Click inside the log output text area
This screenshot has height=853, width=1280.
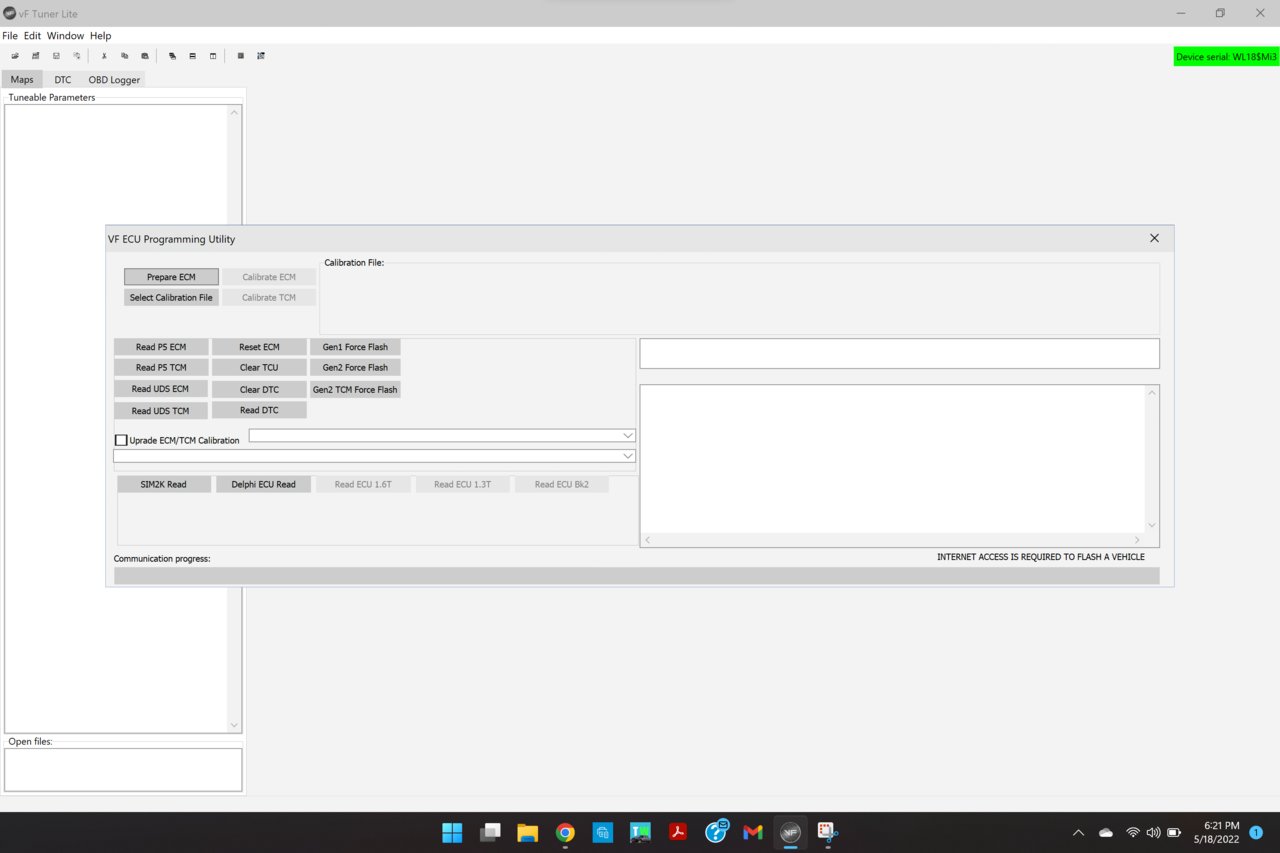pos(893,458)
